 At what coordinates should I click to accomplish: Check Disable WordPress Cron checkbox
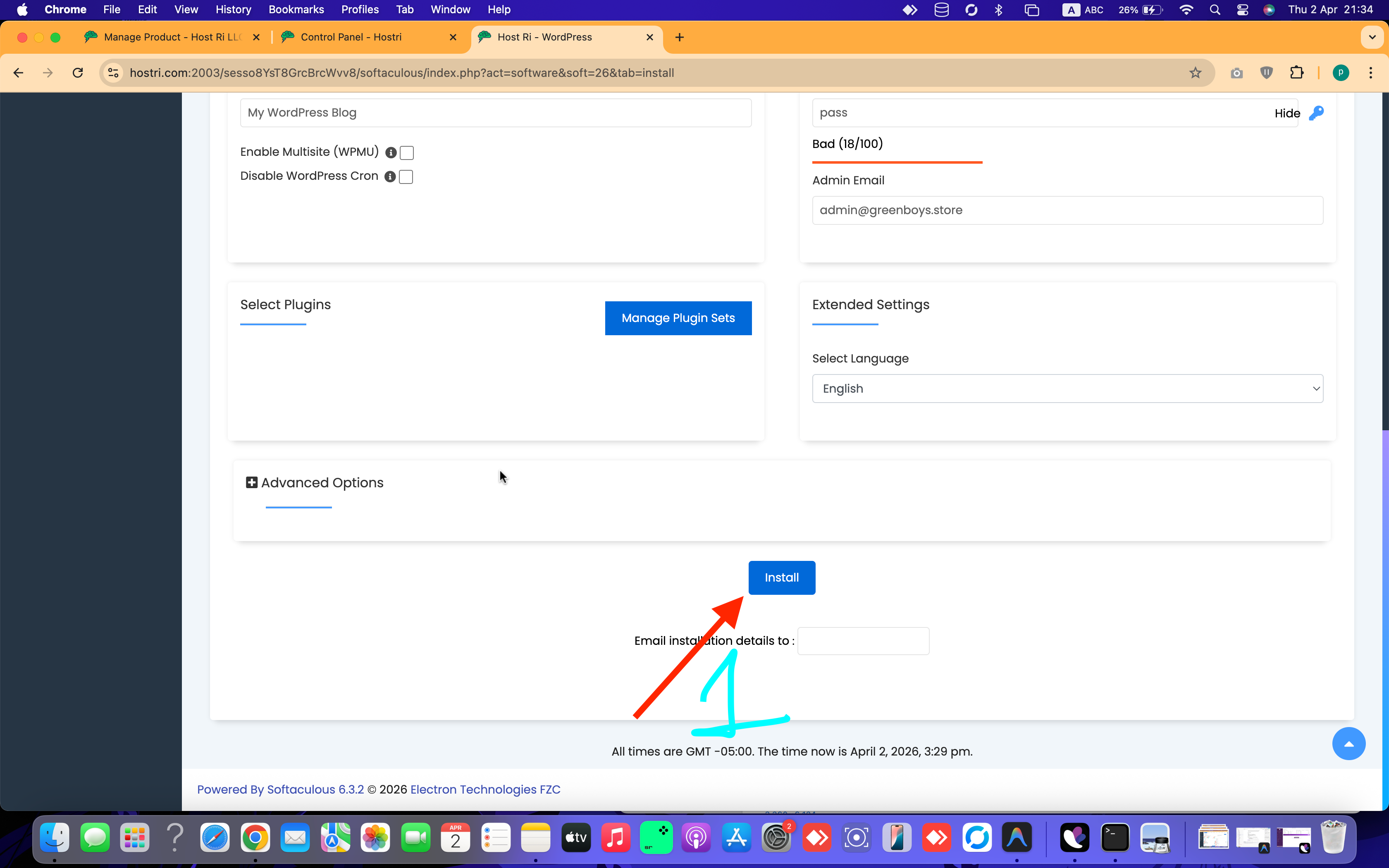pos(406,177)
